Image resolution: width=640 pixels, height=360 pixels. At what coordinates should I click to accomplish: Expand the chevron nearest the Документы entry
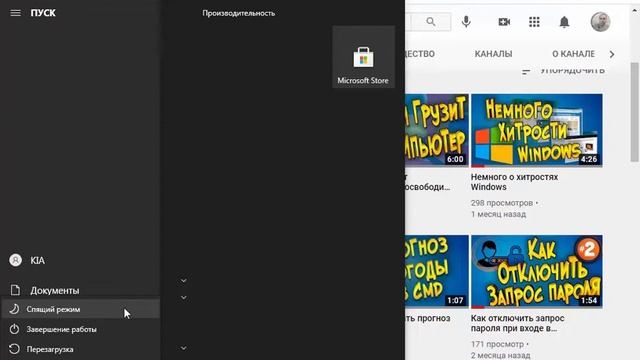(184, 298)
